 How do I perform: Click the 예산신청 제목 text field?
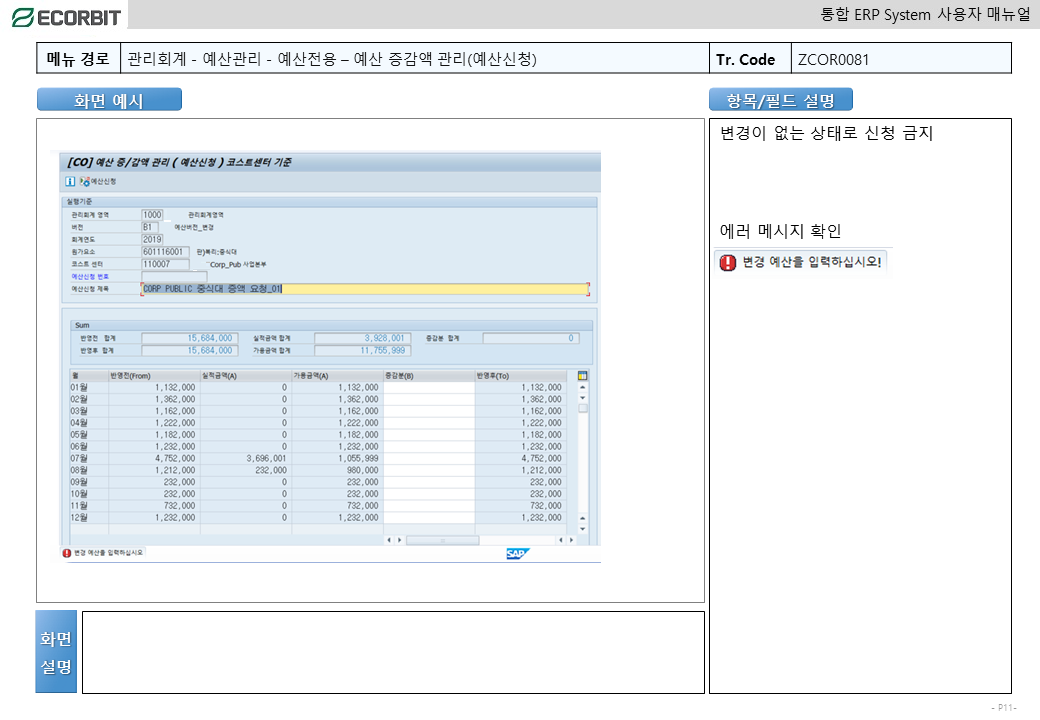pos(365,289)
